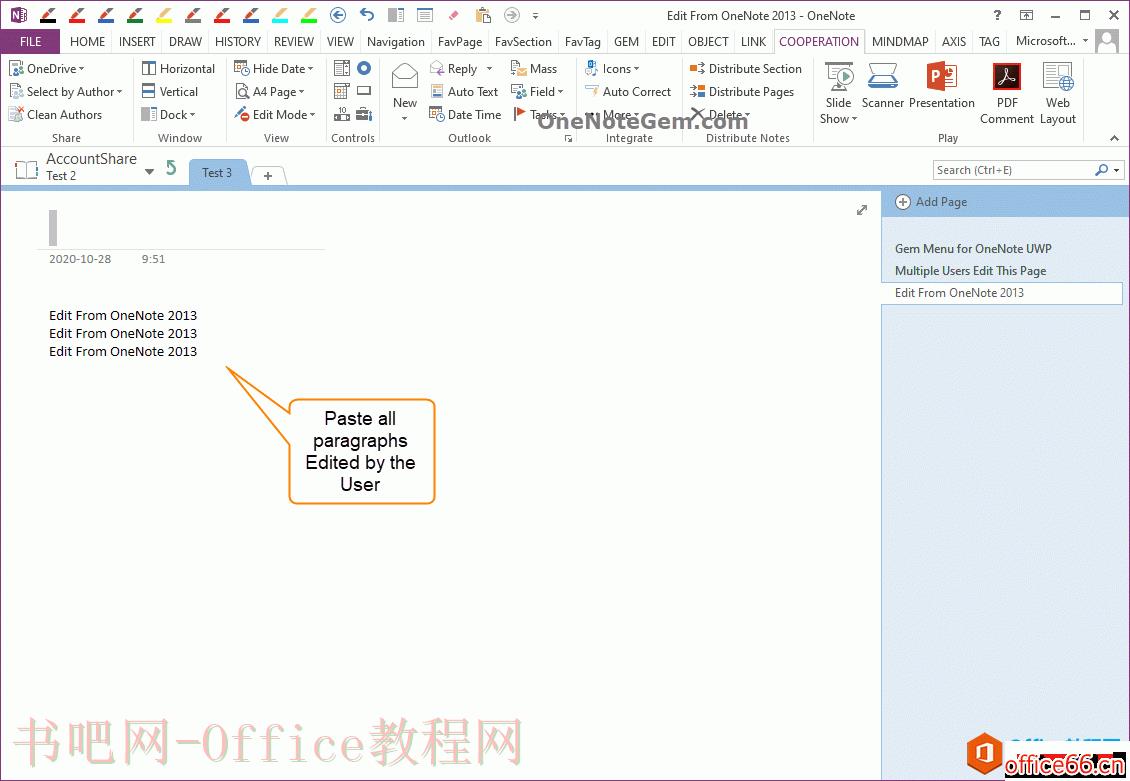Open the OneDrive dropdown
Viewport: 1130px width, 781px height.
47,68
